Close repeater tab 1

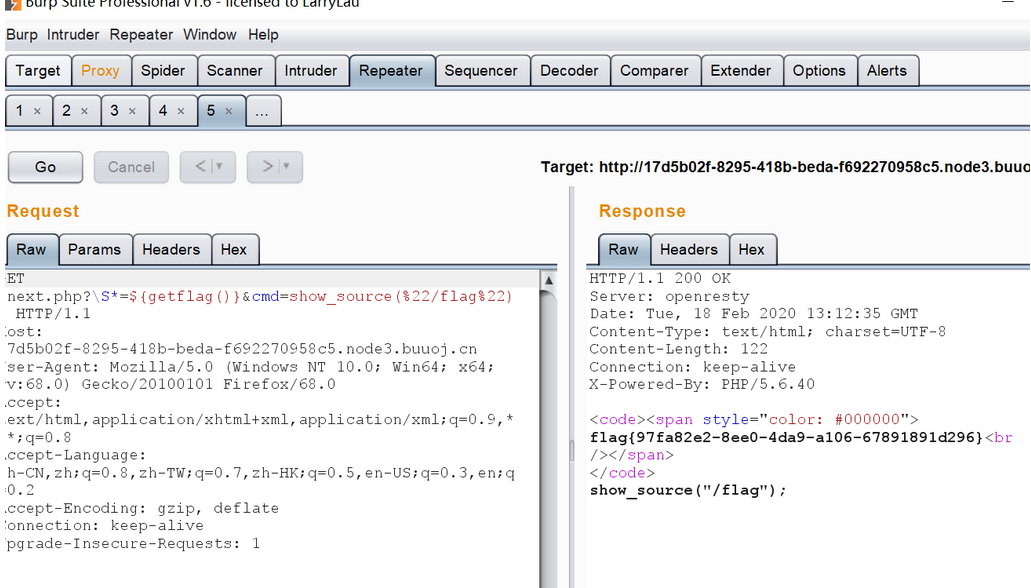point(37,111)
